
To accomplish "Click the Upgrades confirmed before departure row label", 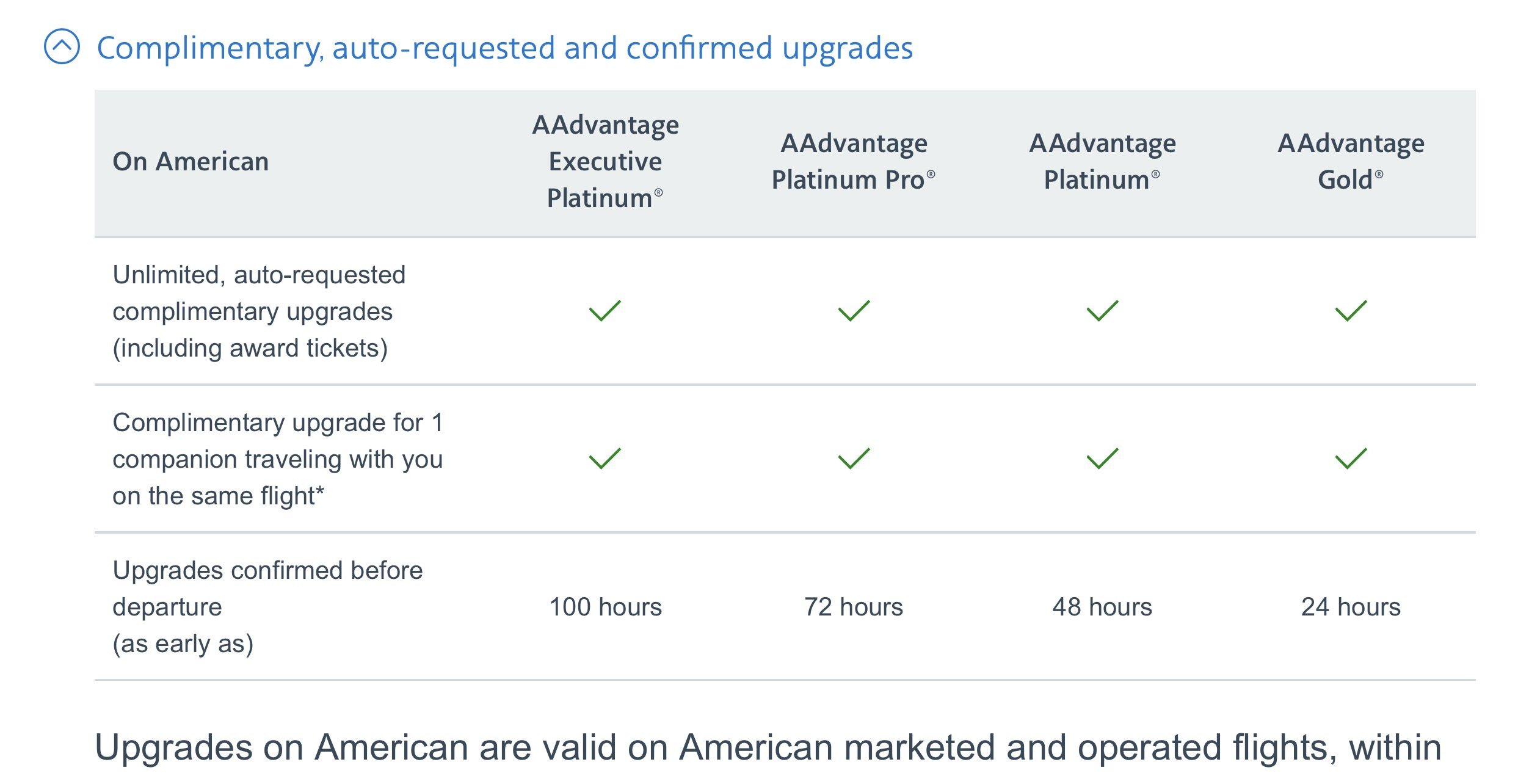I will [x=267, y=607].
